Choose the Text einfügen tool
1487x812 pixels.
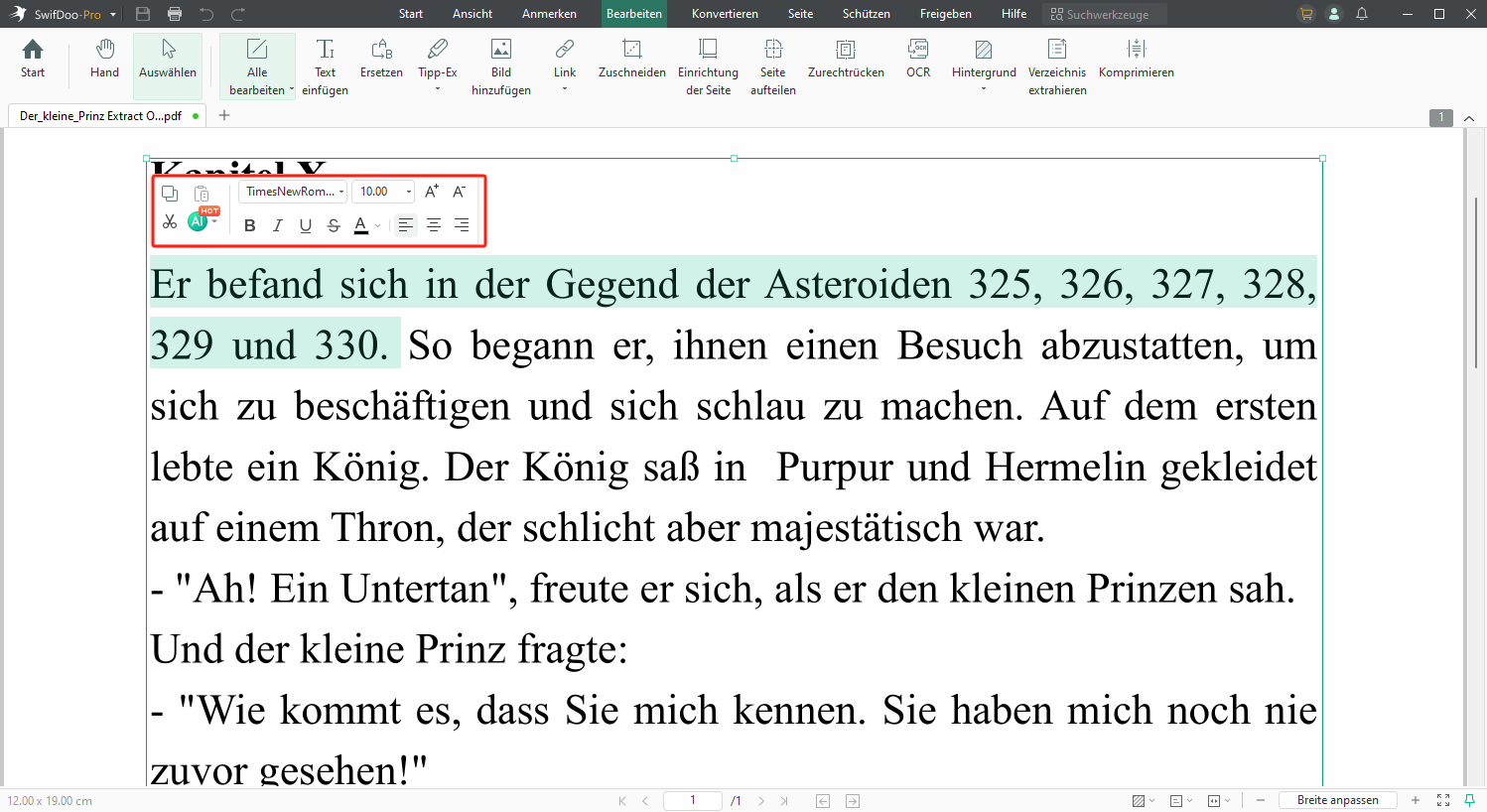325,67
